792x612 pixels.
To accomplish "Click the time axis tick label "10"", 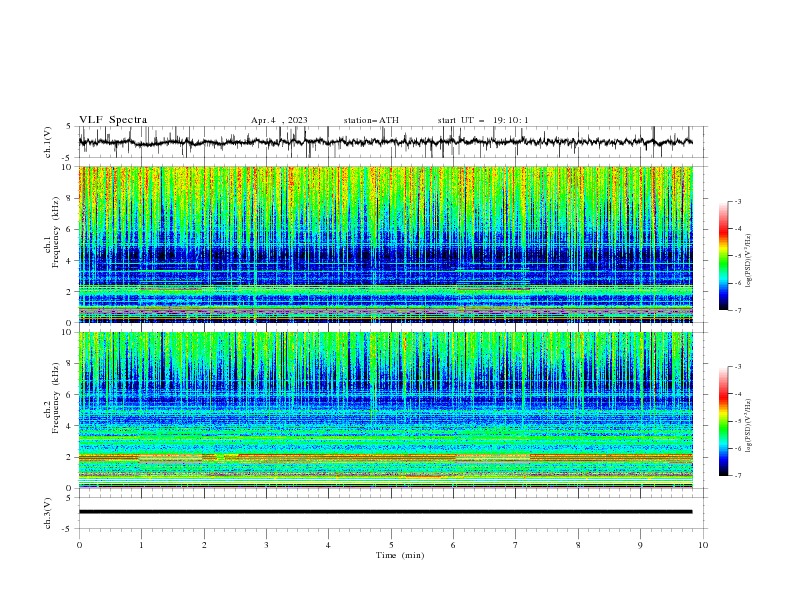I will [703, 545].
